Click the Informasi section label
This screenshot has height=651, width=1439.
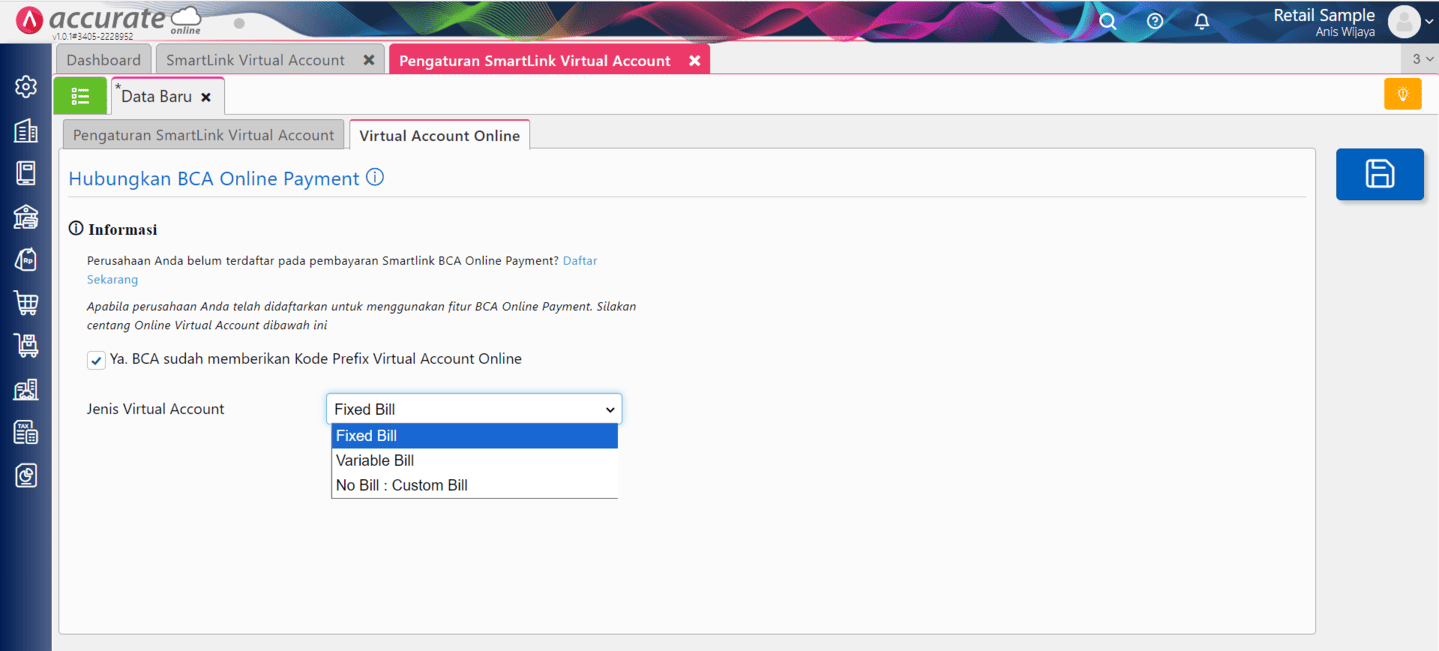(x=122, y=230)
